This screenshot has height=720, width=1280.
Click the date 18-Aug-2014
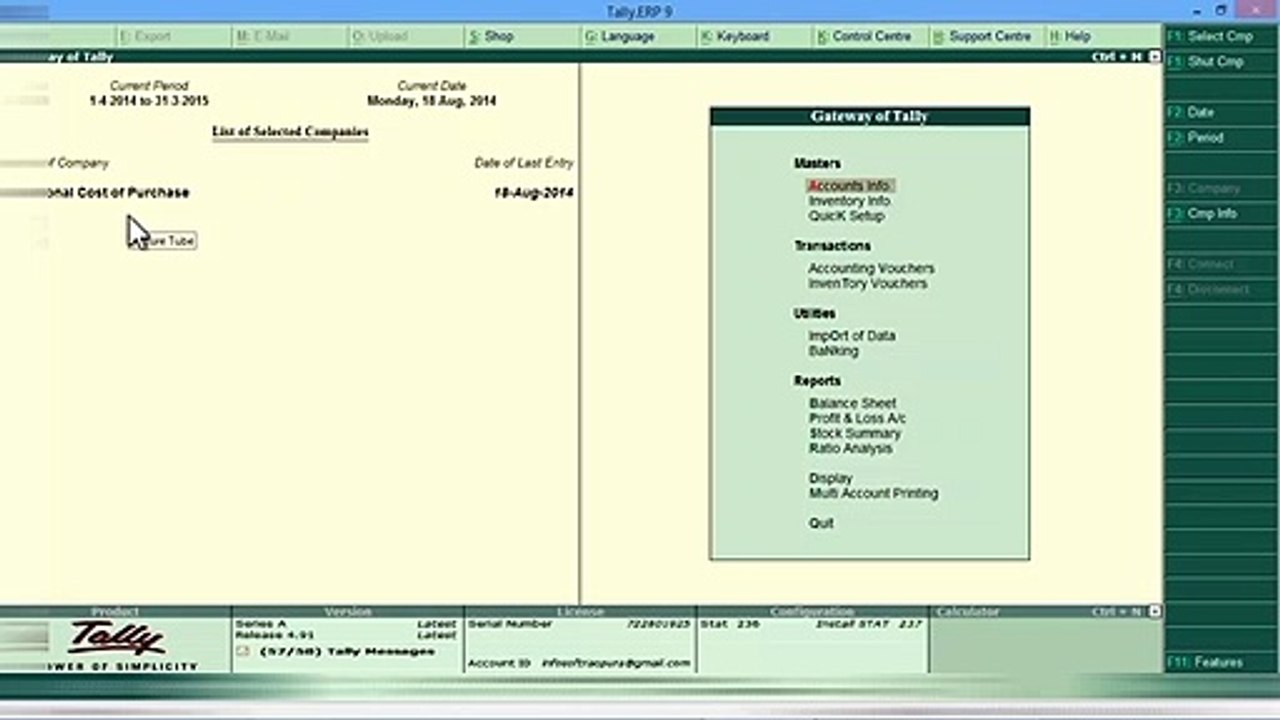534,193
